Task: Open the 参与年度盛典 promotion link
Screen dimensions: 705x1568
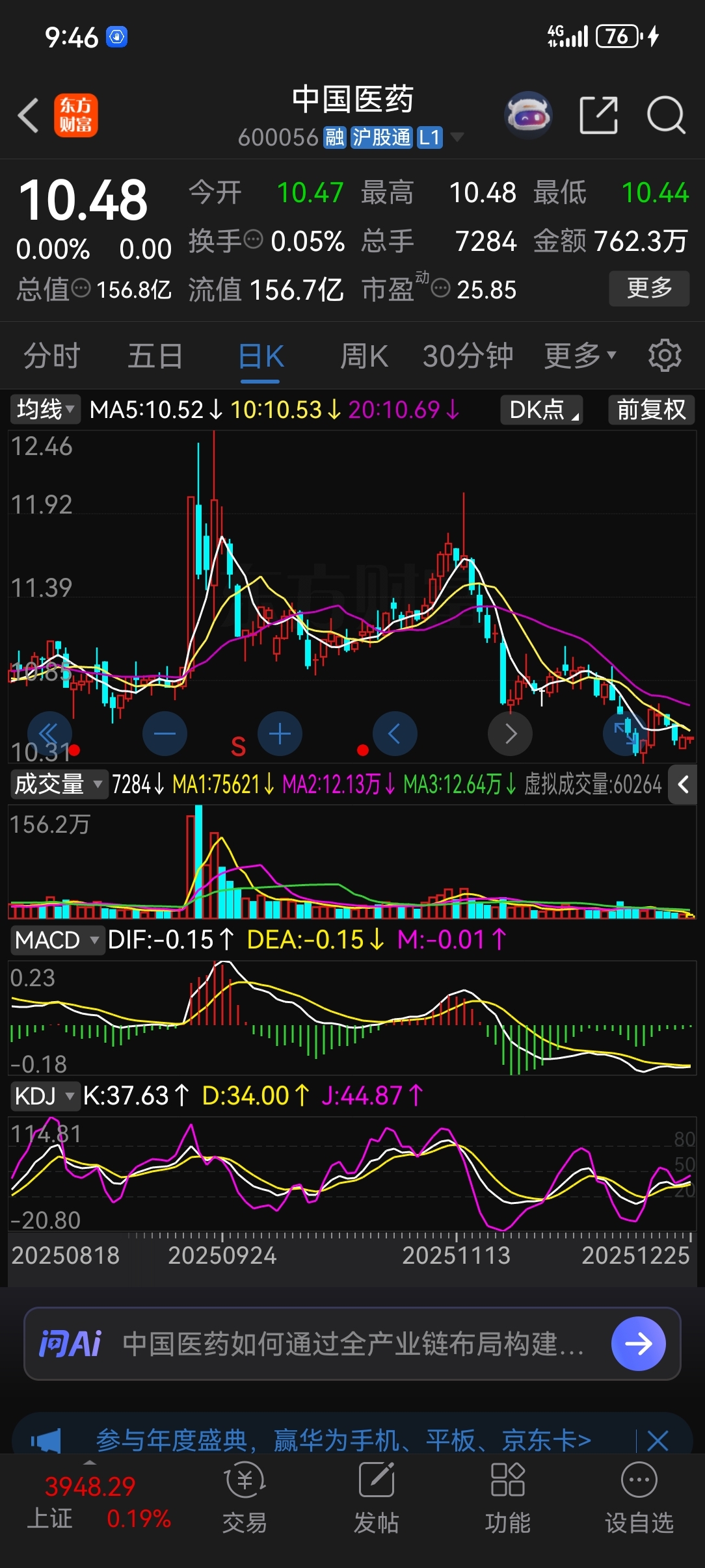Action: 343,1441
